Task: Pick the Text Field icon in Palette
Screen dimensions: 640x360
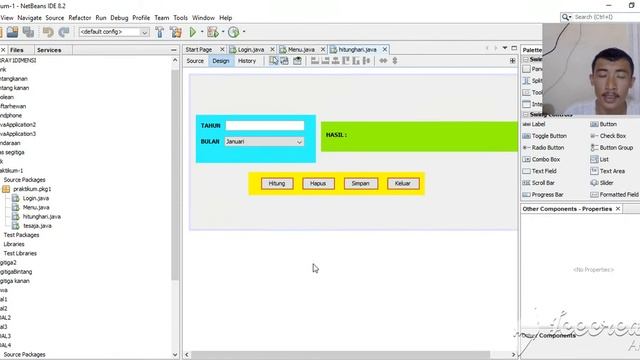Action: click(x=527, y=171)
